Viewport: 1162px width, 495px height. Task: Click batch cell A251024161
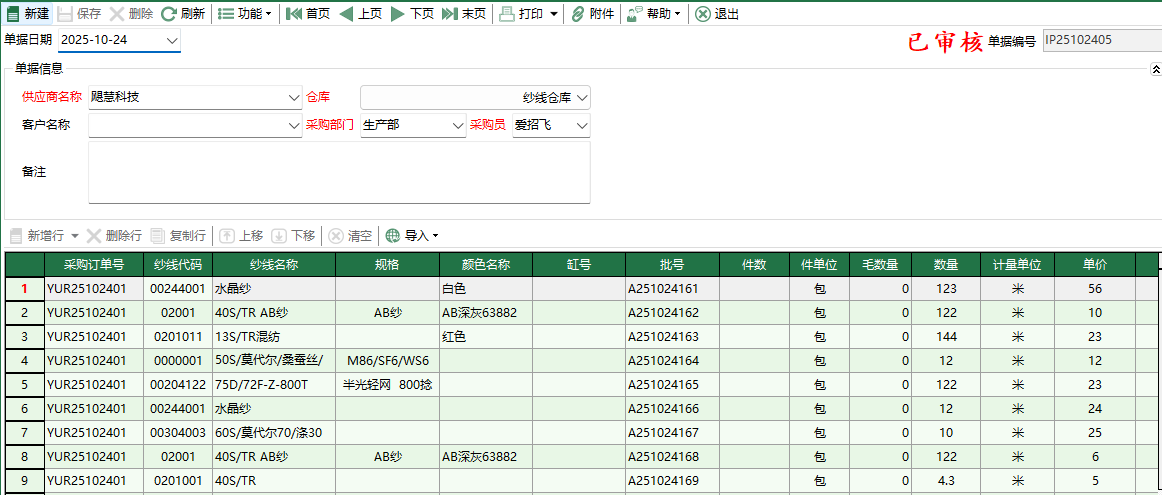pos(672,289)
